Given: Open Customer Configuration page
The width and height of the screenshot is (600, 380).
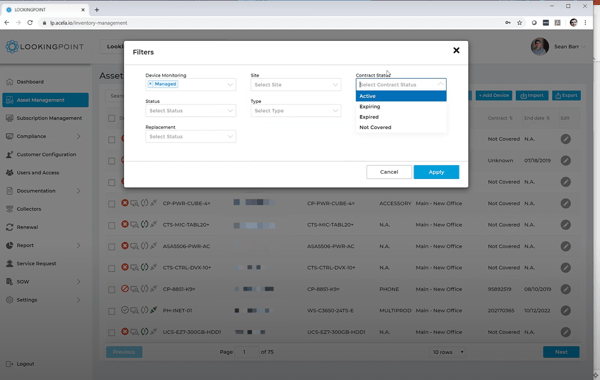Looking at the screenshot, I should coord(46,155).
